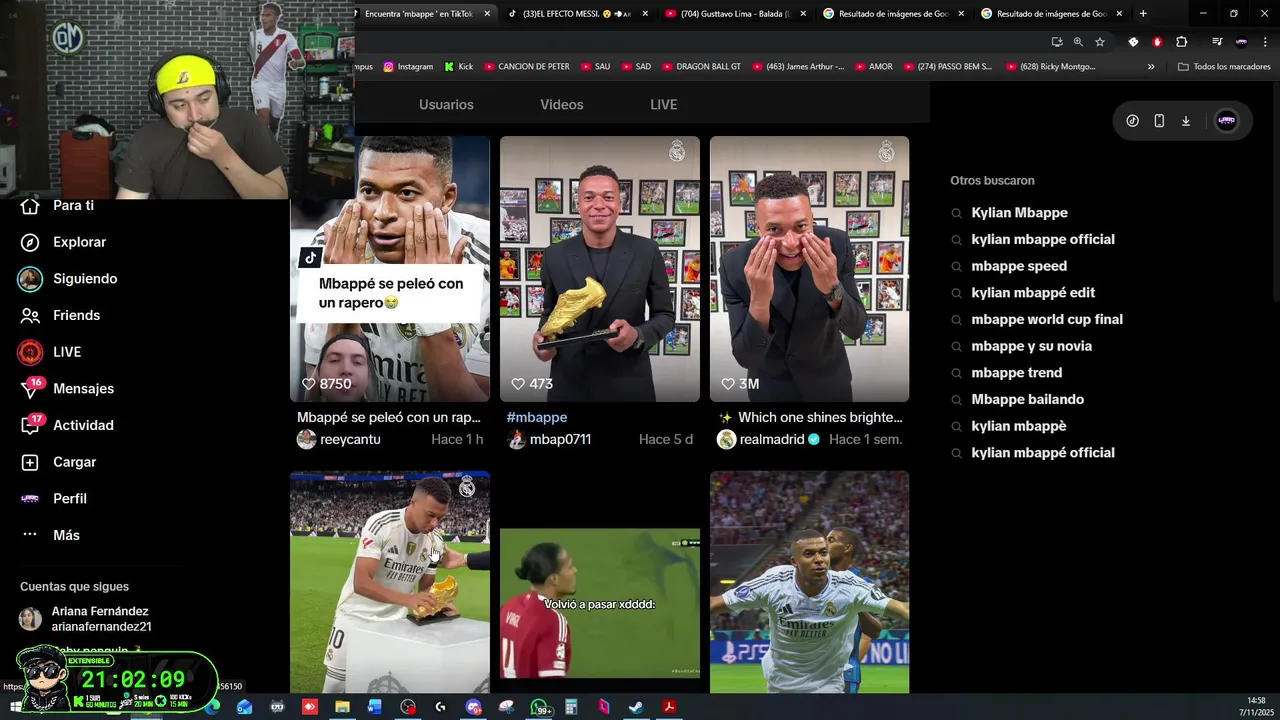Open realmadrid verified profile link
Image resolution: width=1280 pixels, height=720 pixels.
coord(772,439)
